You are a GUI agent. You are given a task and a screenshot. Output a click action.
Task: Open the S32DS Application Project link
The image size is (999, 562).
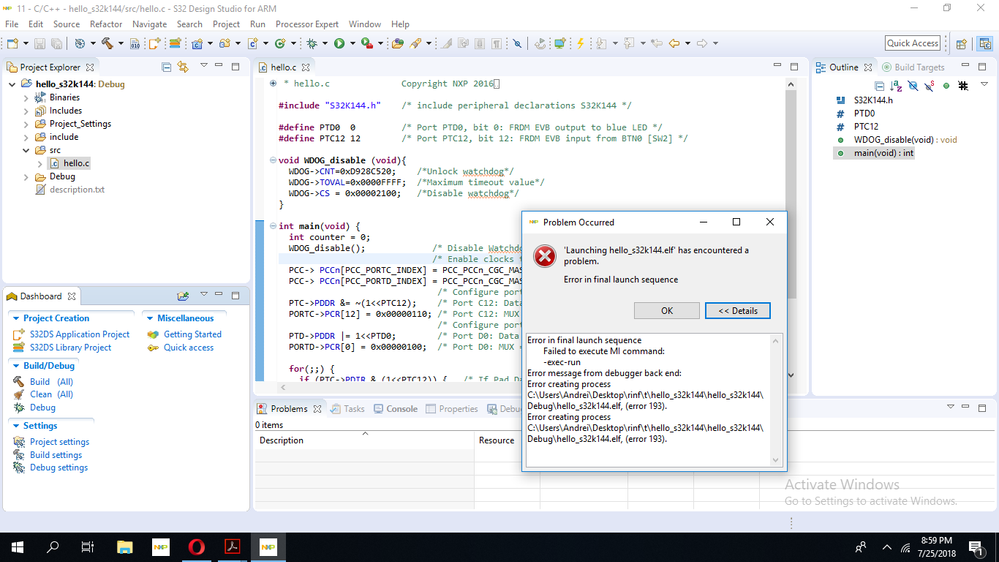(79, 335)
